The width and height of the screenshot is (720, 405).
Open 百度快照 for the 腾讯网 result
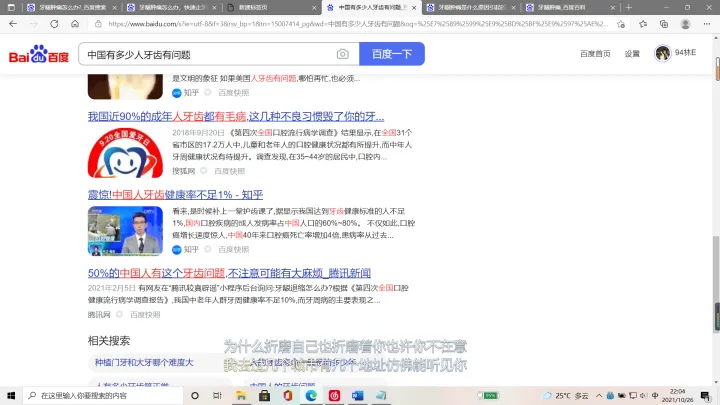[x=145, y=315]
